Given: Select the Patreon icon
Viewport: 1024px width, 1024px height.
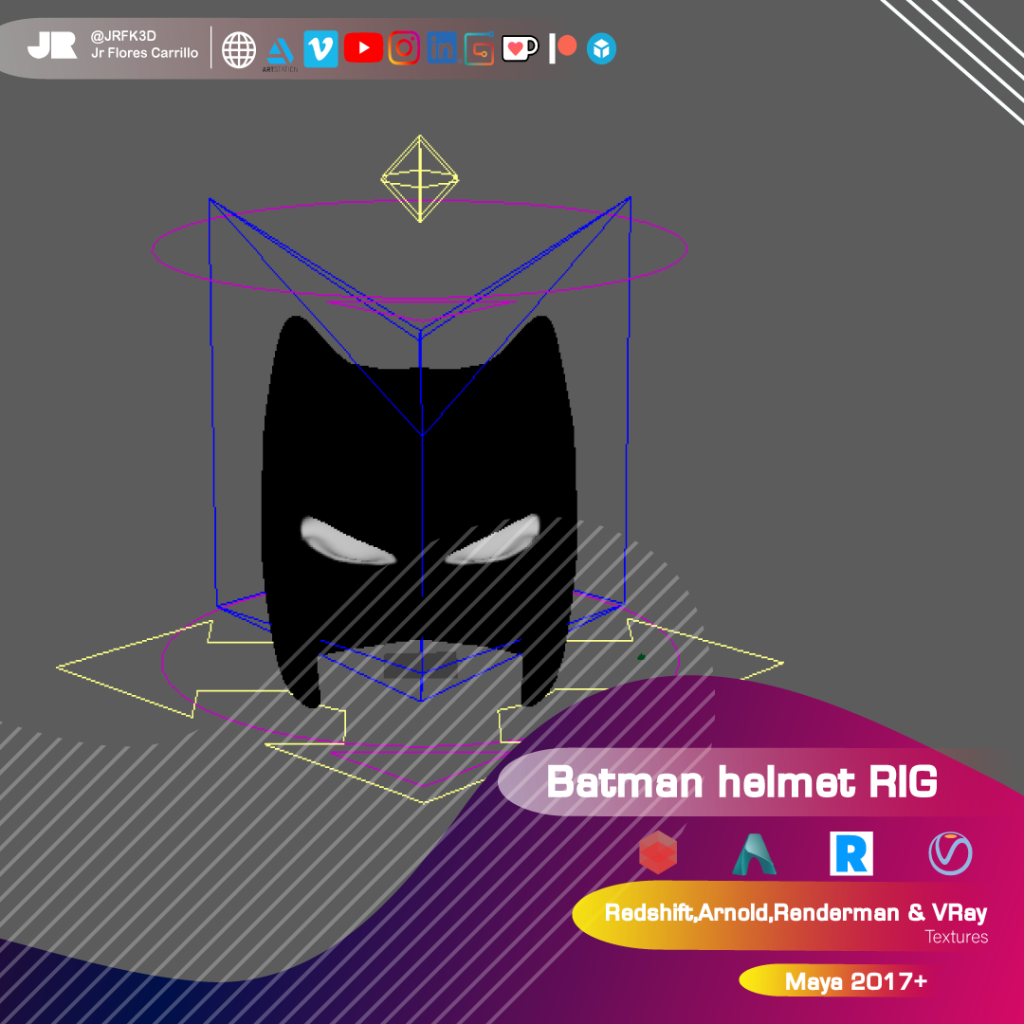Looking at the screenshot, I should pos(562,48).
